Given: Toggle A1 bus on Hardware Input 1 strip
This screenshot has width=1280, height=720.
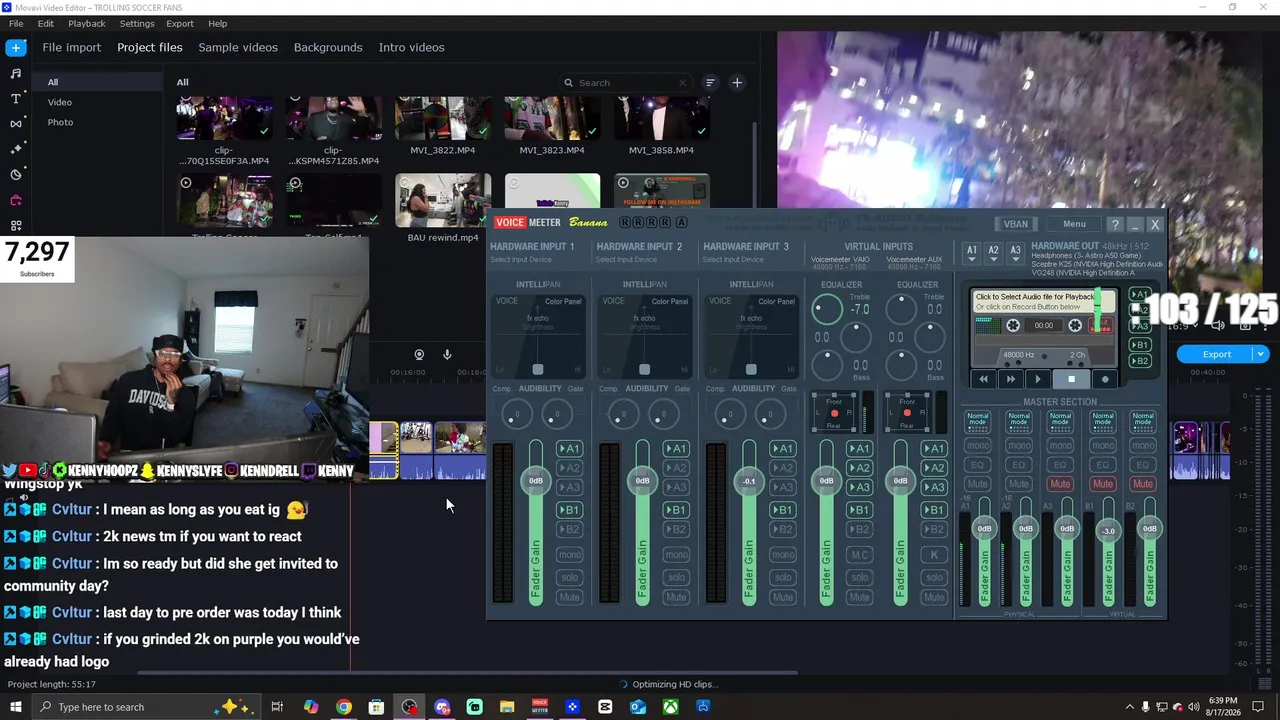Looking at the screenshot, I should tap(569, 449).
